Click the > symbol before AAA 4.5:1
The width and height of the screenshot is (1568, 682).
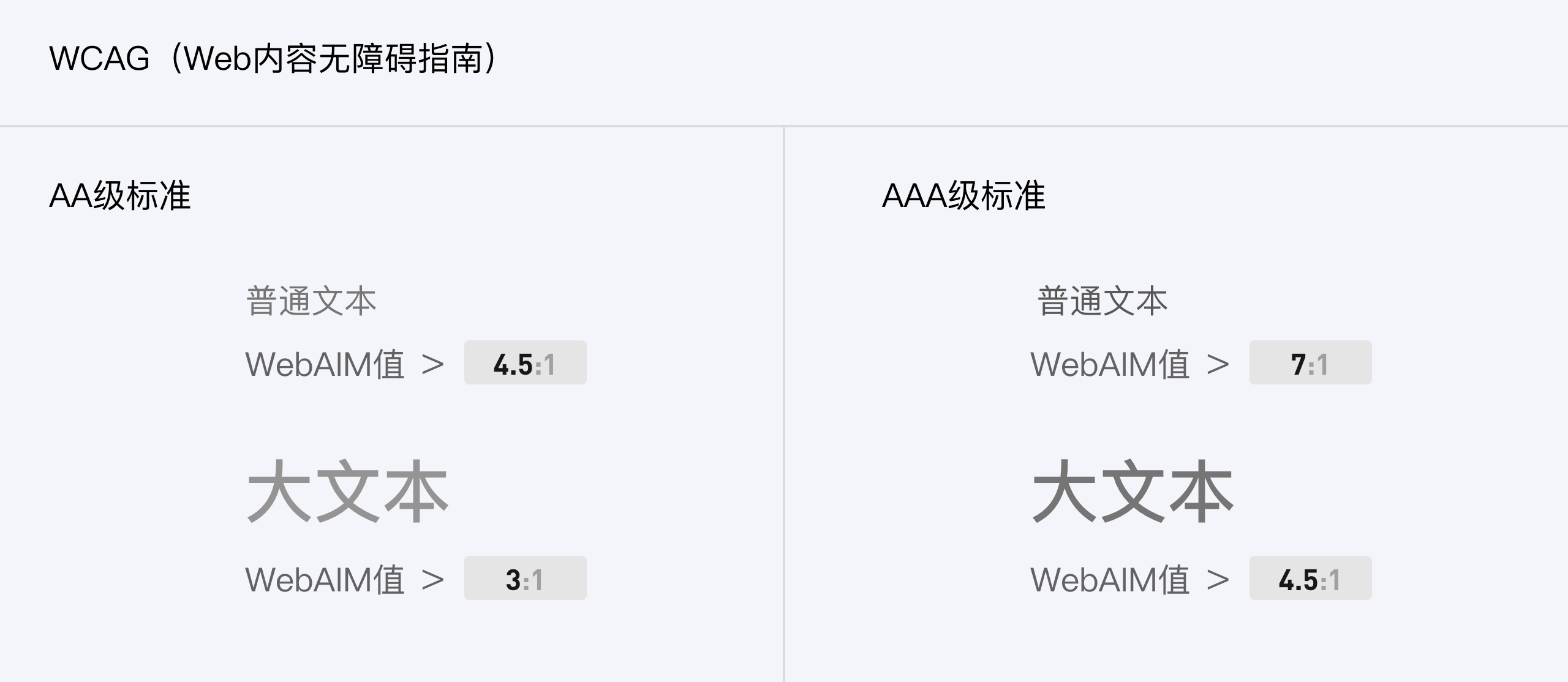tap(1218, 580)
